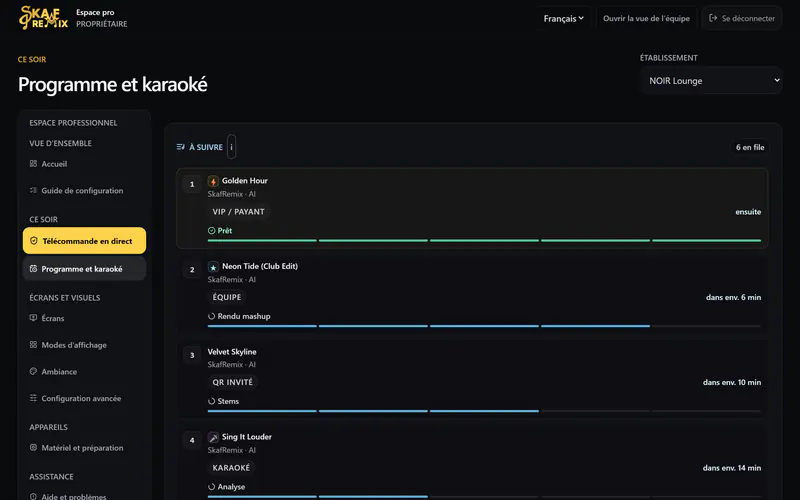Image resolution: width=800 pixels, height=500 pixels.
Task: Select the Golden Hour track title
Action: 244,181
